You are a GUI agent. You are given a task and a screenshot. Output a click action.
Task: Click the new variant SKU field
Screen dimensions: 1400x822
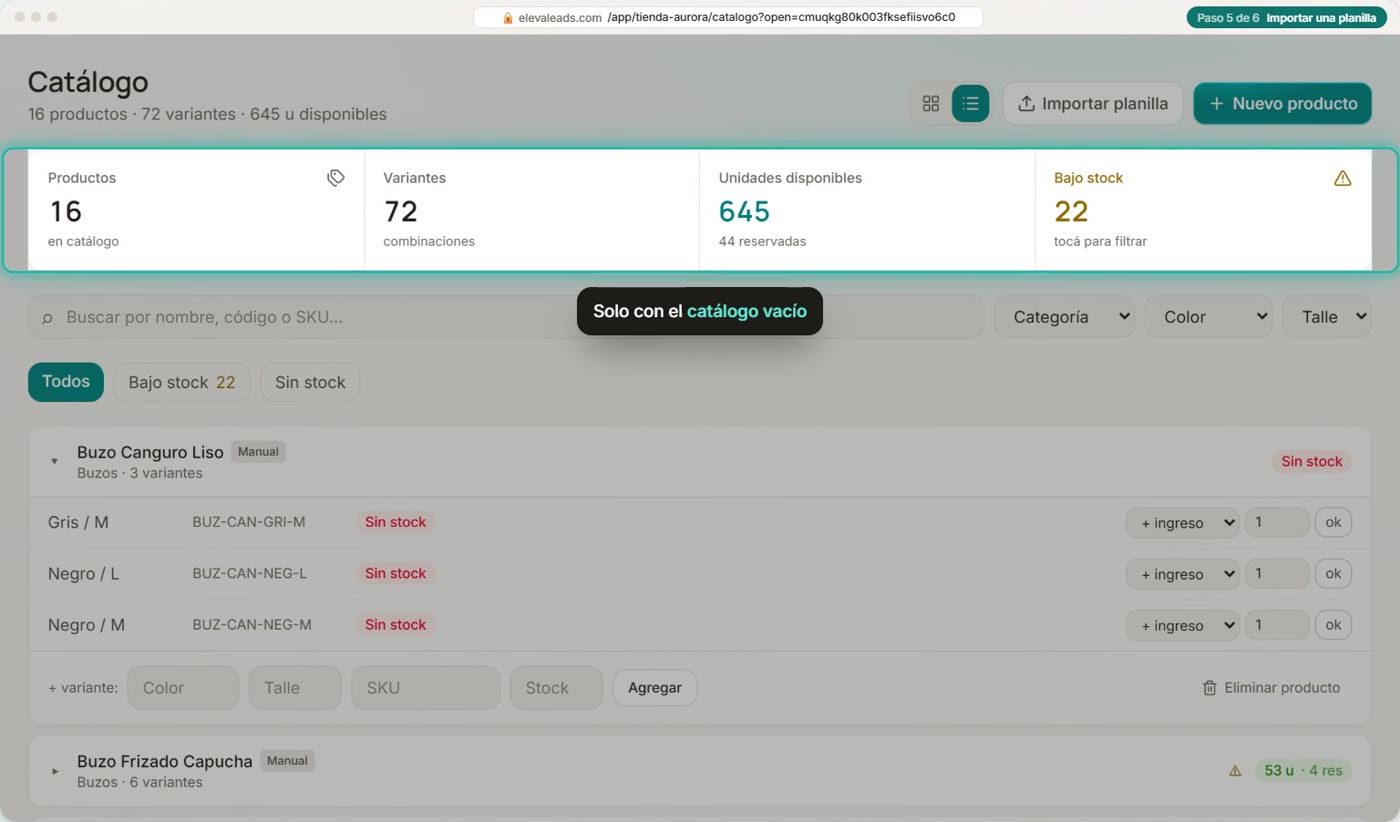tap(425, 688)
